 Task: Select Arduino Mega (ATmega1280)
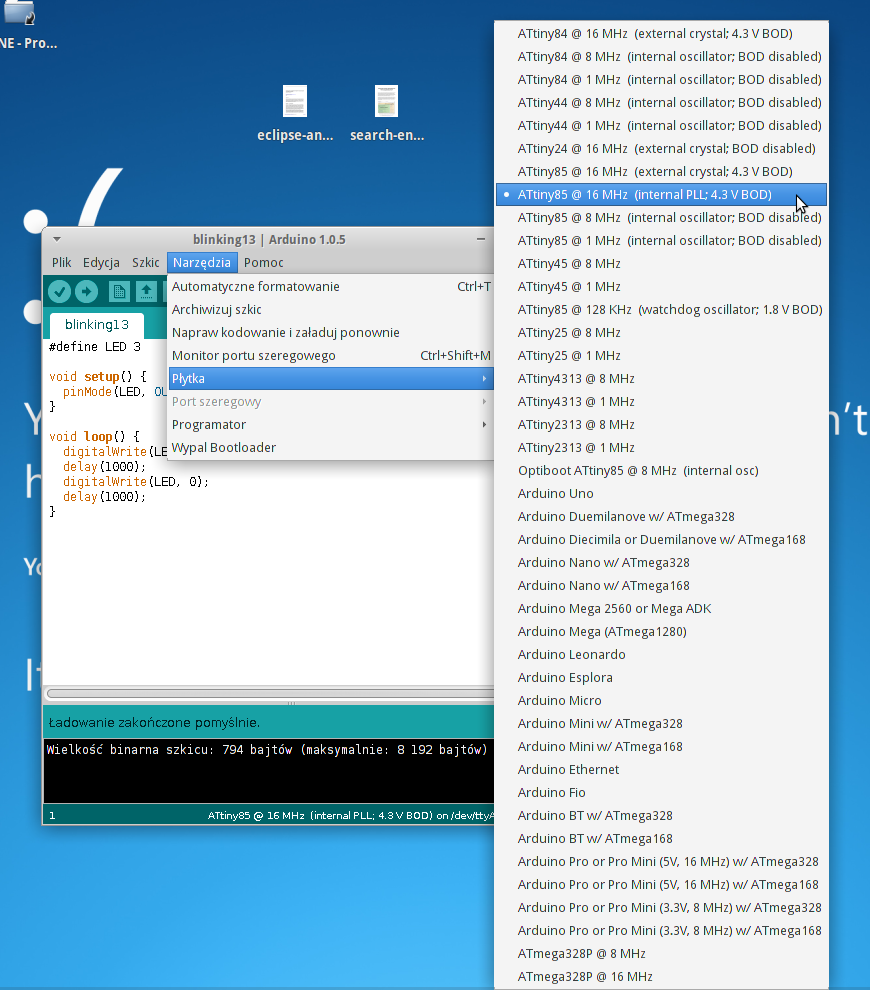tap(662, 631)
